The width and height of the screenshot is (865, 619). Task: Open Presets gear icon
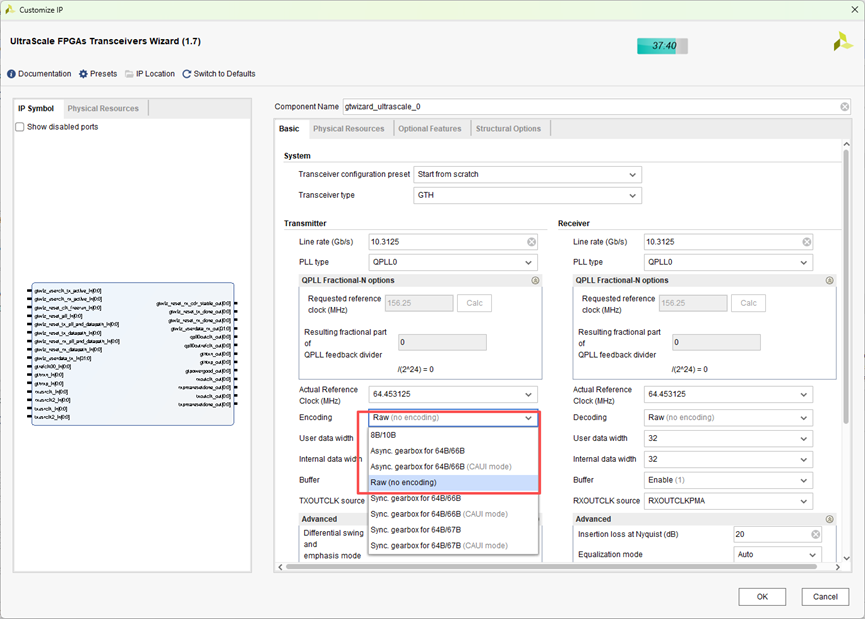tap(83, 74)
